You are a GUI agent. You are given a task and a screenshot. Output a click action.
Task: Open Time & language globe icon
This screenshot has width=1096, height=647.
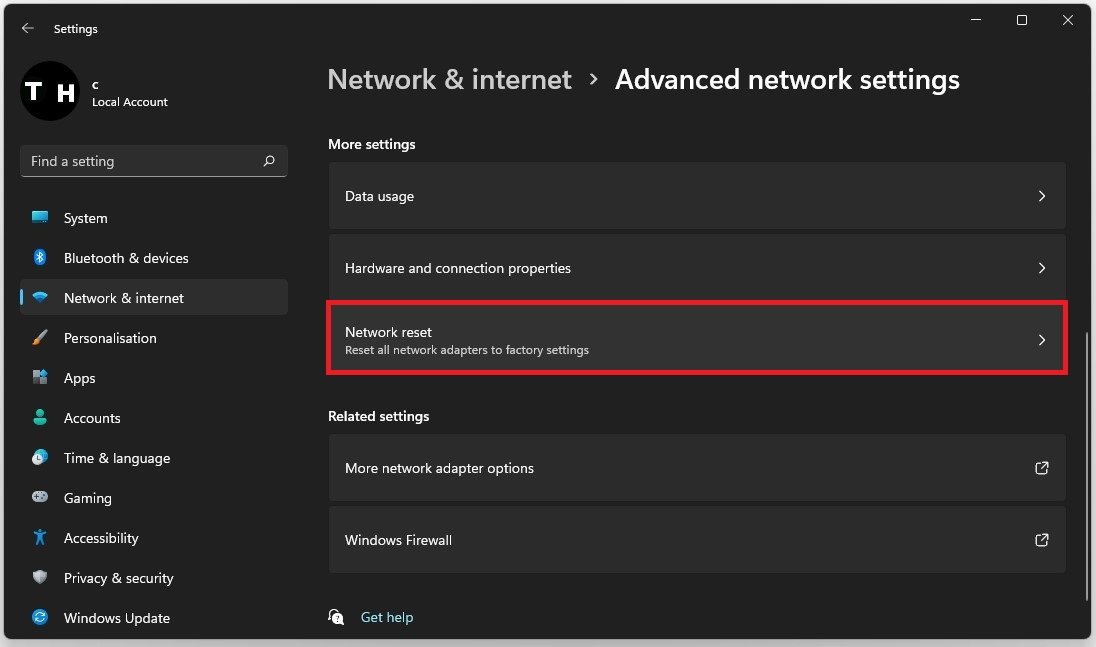click(40, 458)
